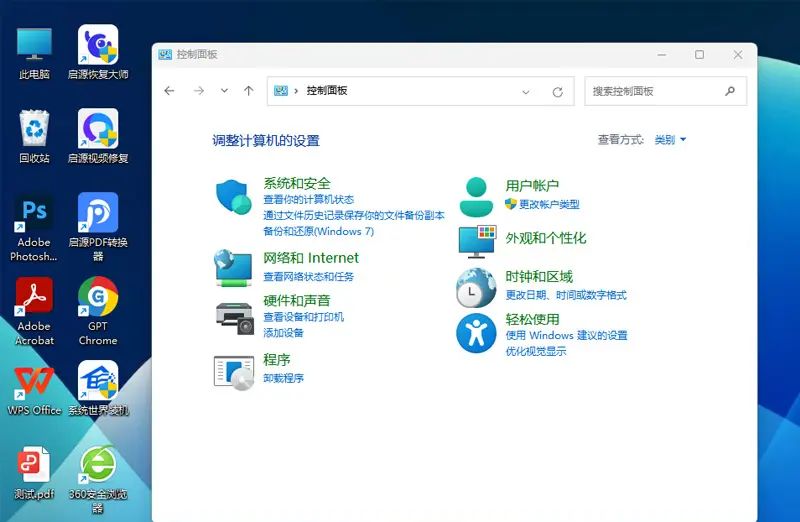Open 网络和 Internet category link
The width and height of the screenshot is (800, 522).
click(311, 258)
